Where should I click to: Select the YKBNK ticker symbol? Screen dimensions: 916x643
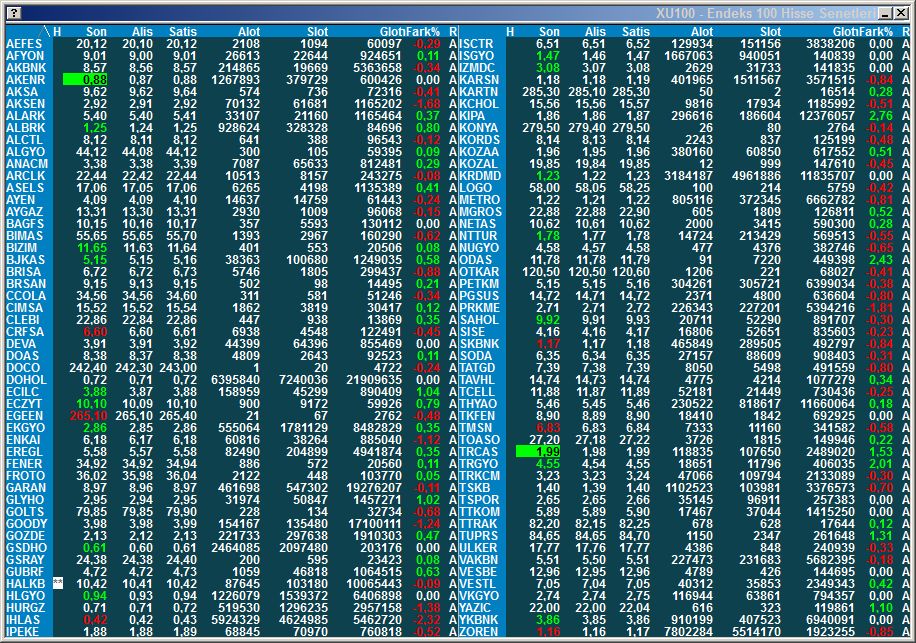coord(479,620)
